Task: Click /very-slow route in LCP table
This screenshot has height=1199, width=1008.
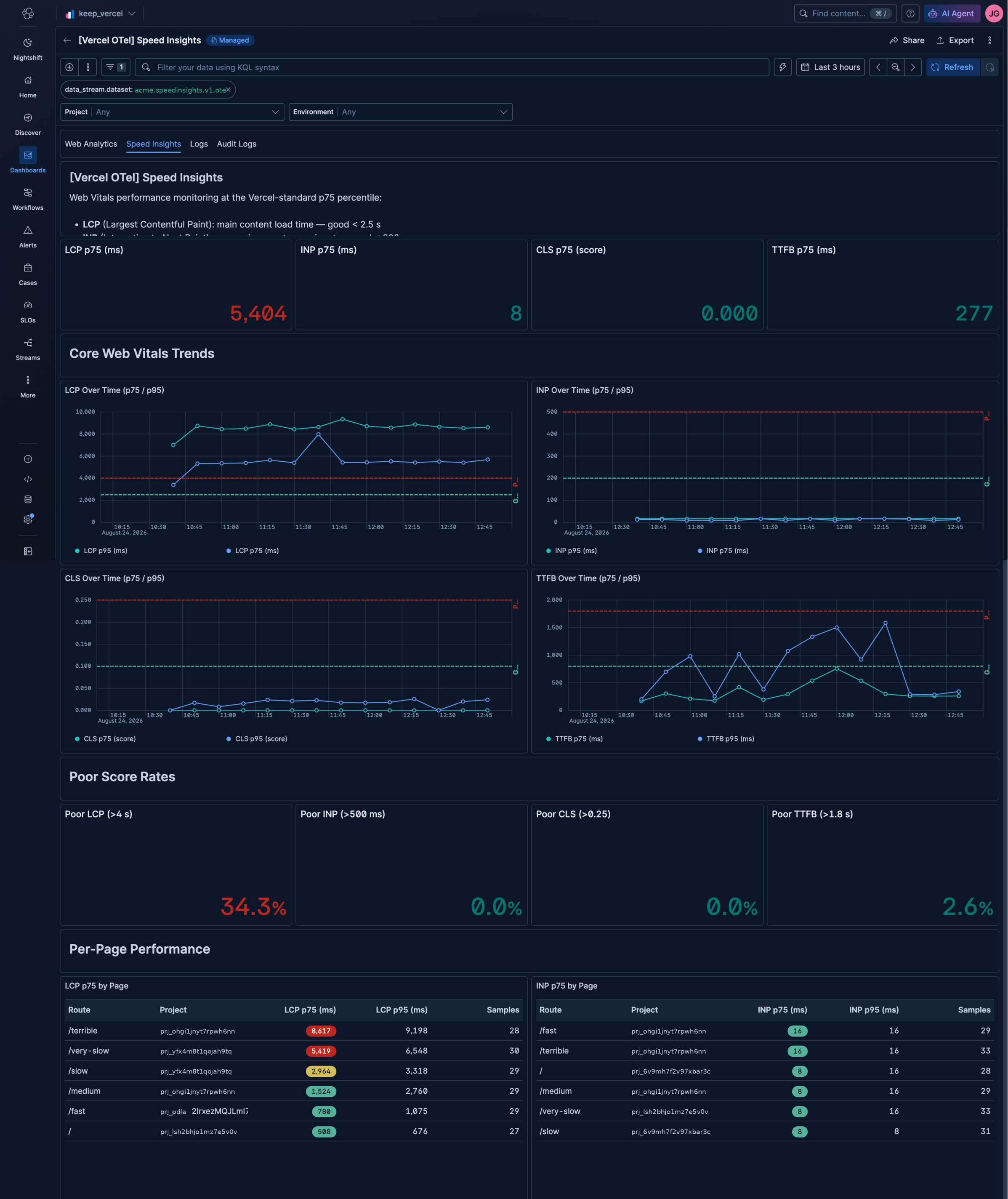Action: point(88,1050)
